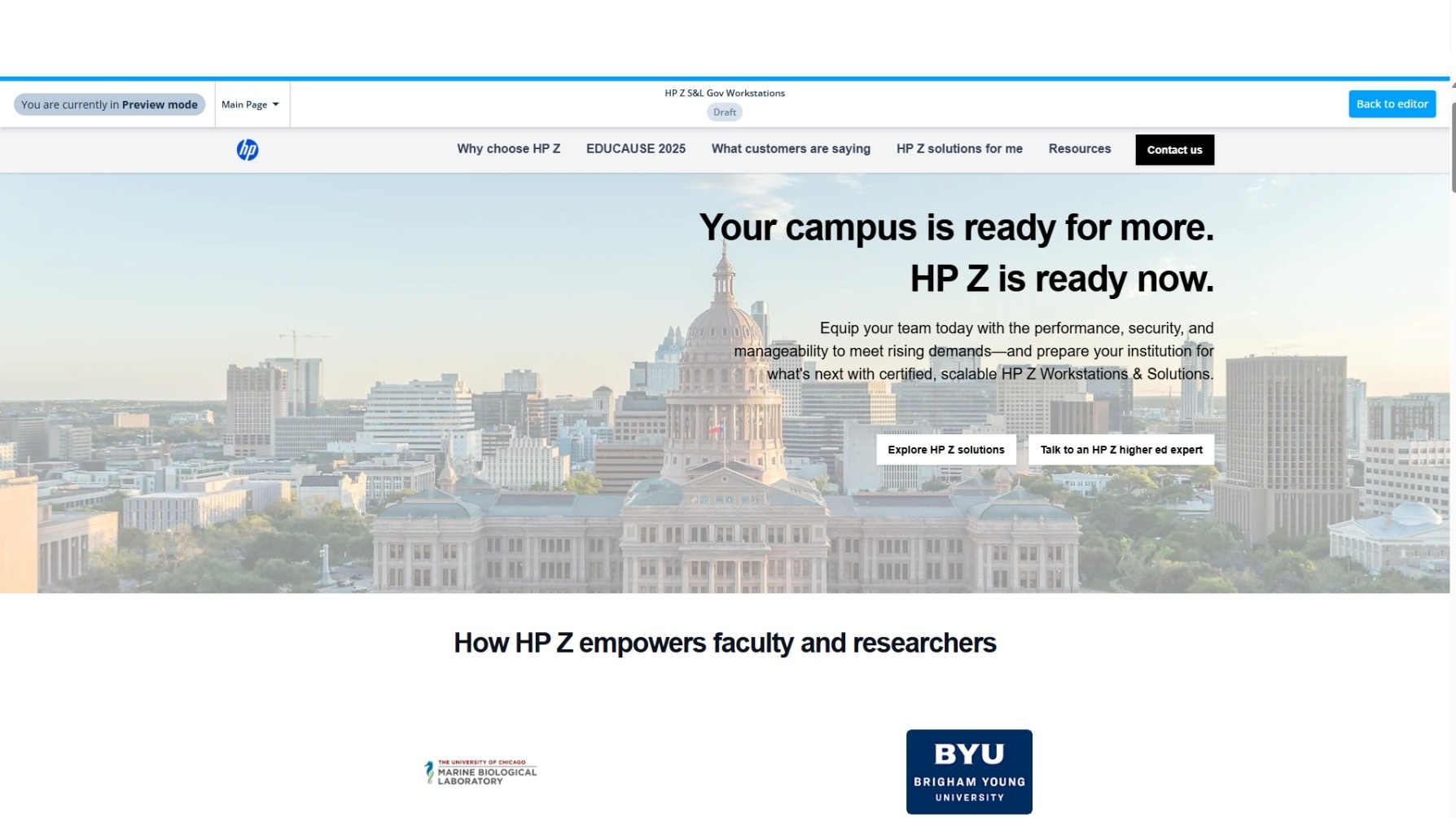Viewport: 1456px width, 818px height.
Task: Click the 'How HP Z empowers faculty' heading
Action: (725, 643)
